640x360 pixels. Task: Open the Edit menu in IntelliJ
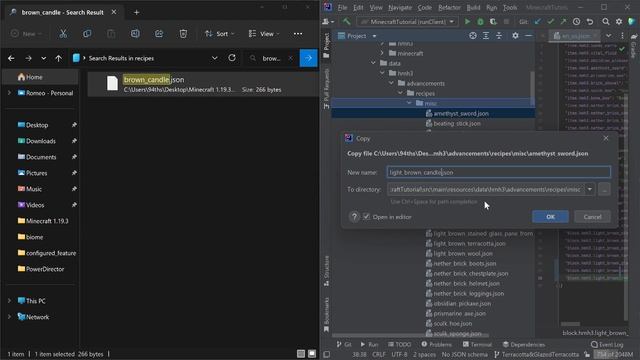click(358, 7)
